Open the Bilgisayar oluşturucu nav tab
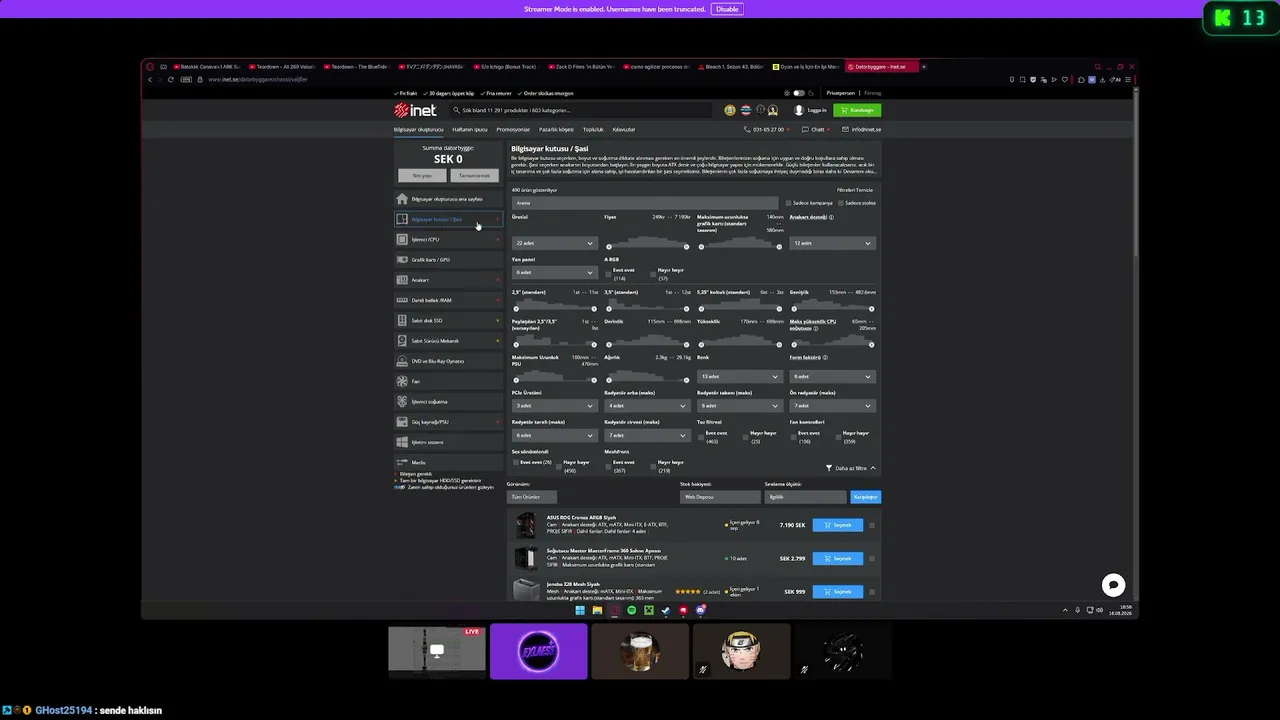 click(418, 129)
